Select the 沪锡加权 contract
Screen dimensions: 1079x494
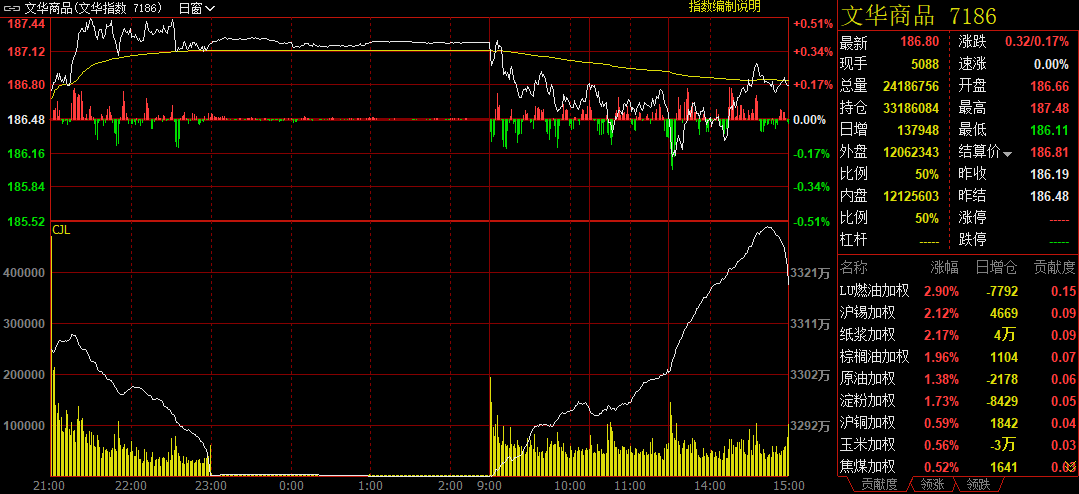coord(868,313)
